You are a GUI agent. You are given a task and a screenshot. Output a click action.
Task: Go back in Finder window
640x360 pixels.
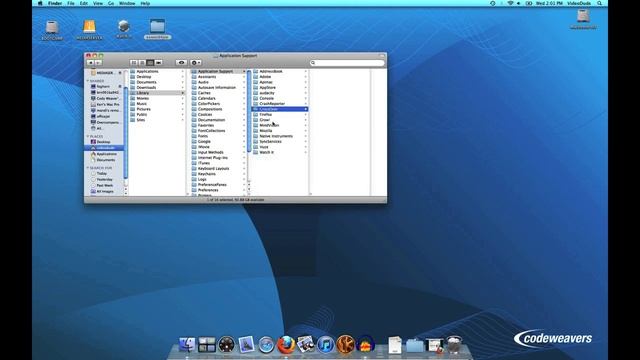click(x=91, y=62)
